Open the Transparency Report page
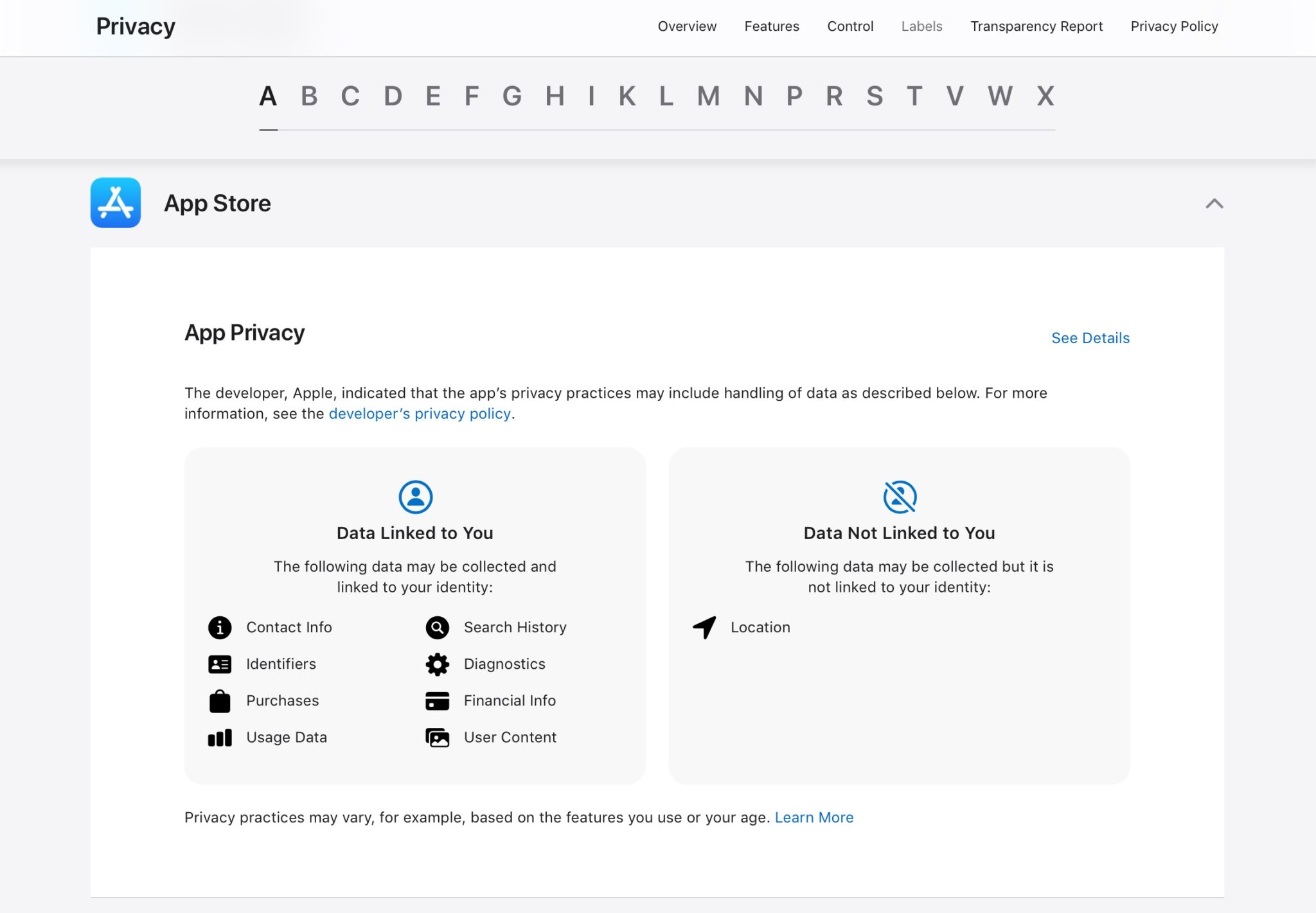This screenshot has width=1316, height=913. 1036,26
